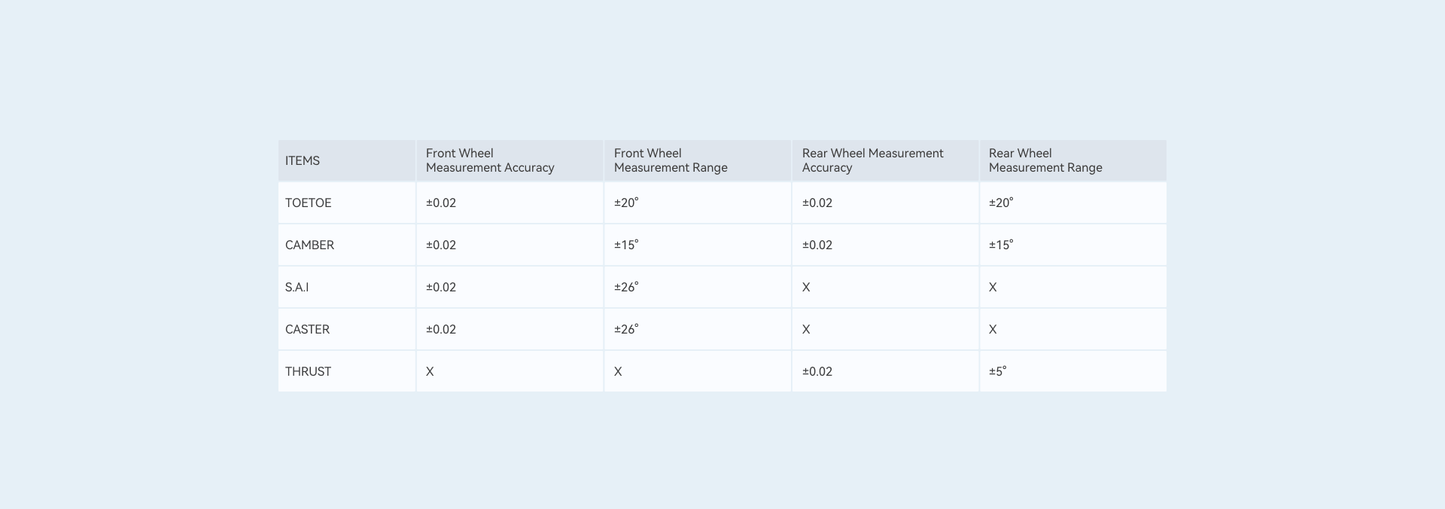Click S.A.I rear wheel accuracy X cell
The width and height of the screenshot is (1445, 509).
(x=806, y=287)
